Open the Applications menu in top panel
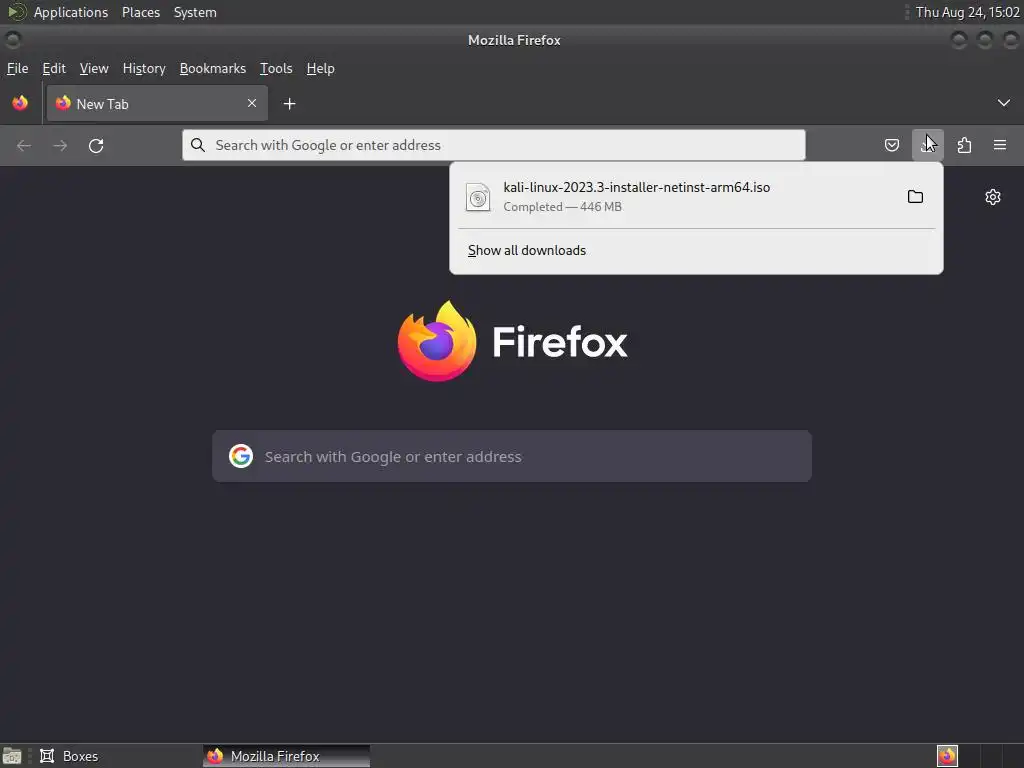This screenshot has width=1024, height=768. click(71, 12)
